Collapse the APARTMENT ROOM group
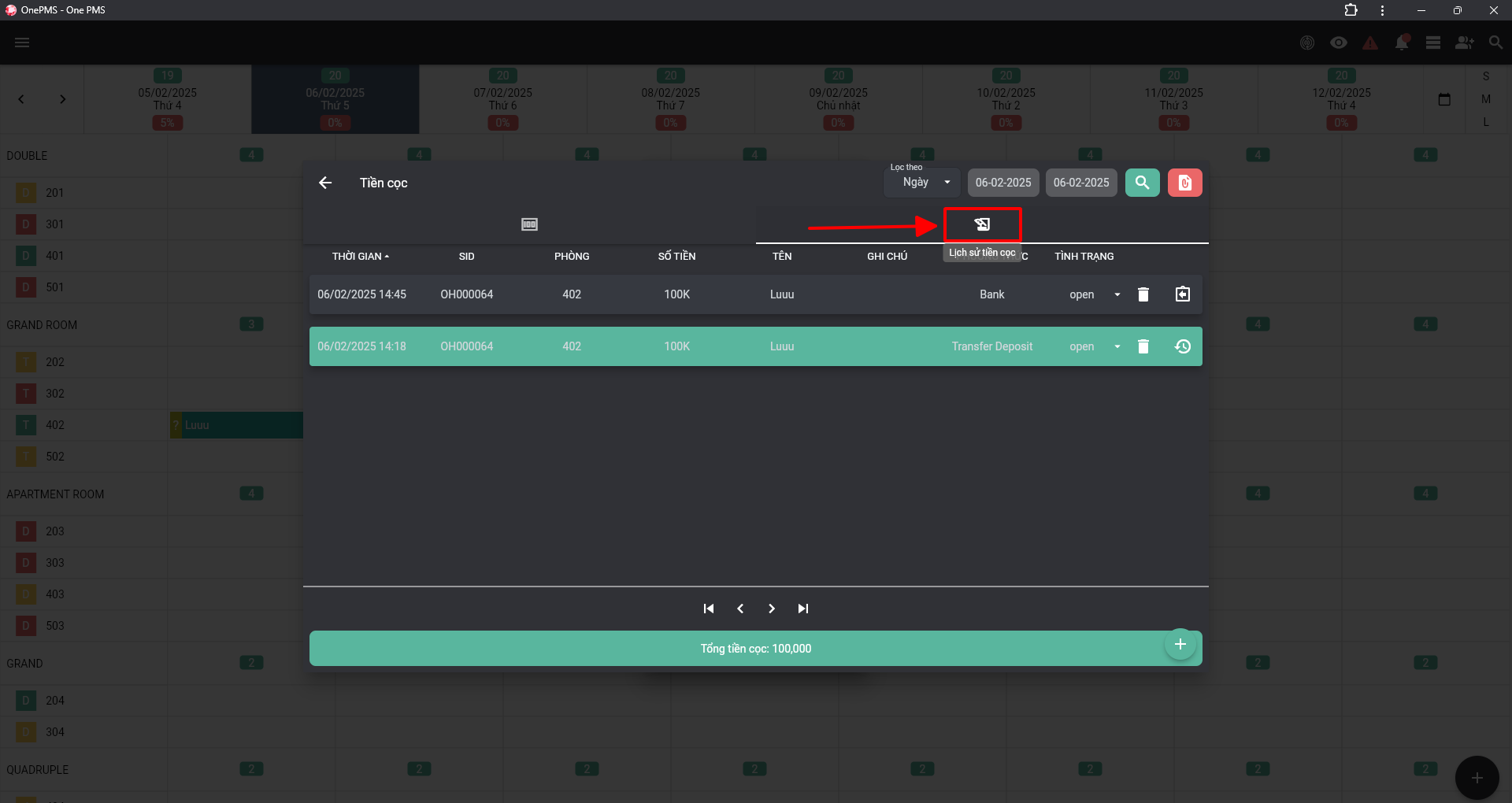This screenshot has height=803, width=1512. pyautogui.click(x=55, y=494)
